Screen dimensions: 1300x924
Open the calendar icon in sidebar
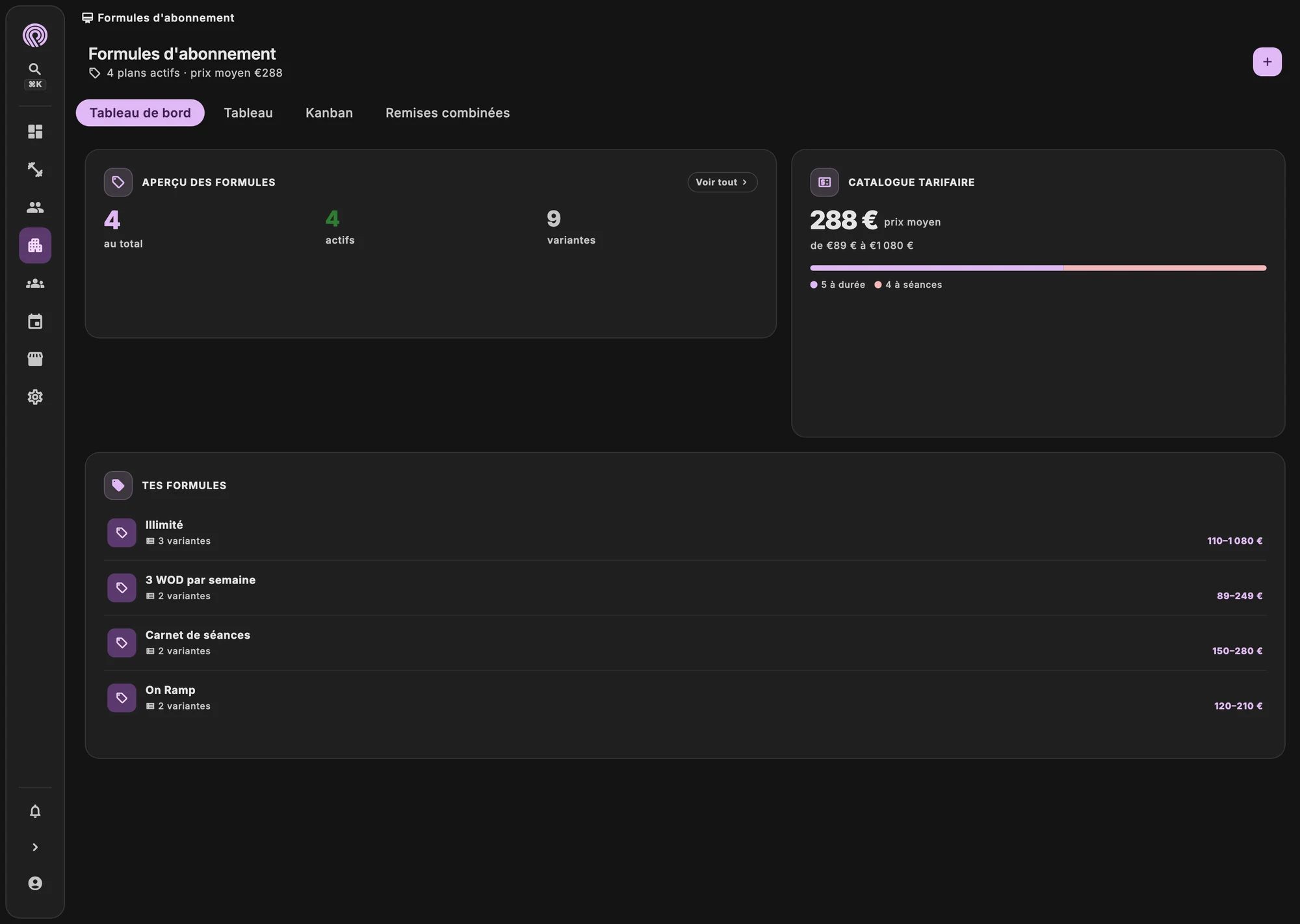35,322
